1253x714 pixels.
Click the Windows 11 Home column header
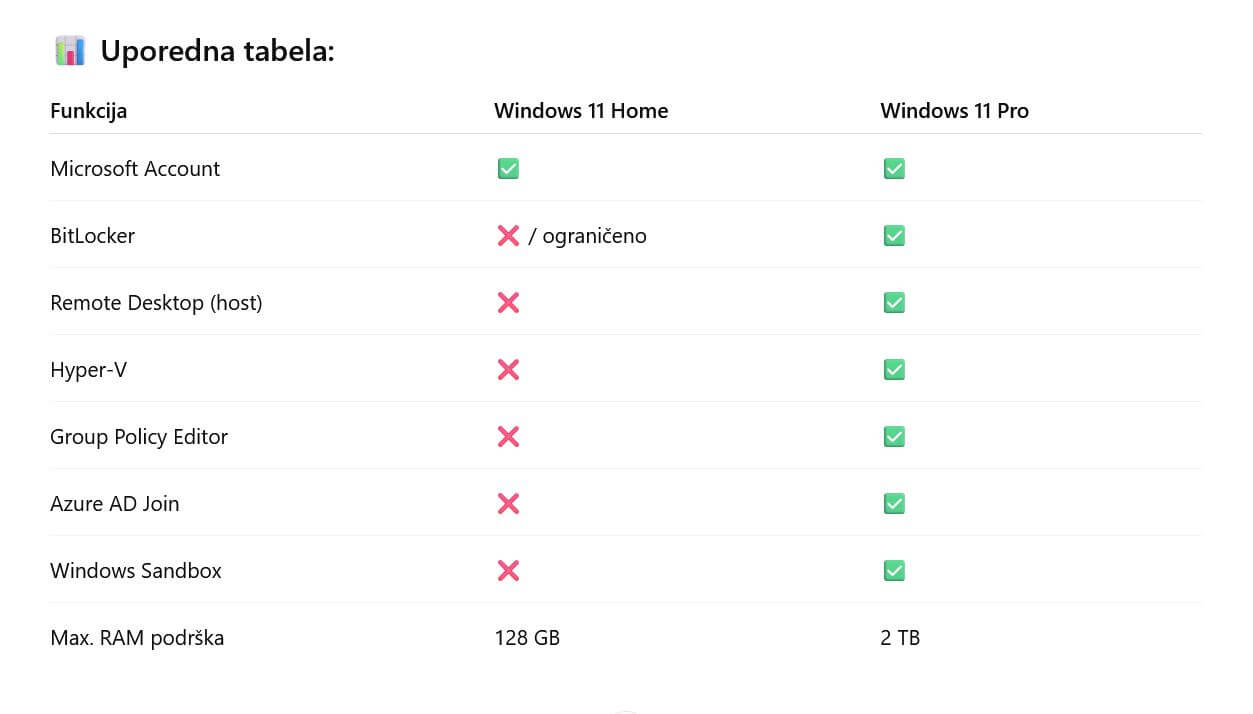click(580, 111)
